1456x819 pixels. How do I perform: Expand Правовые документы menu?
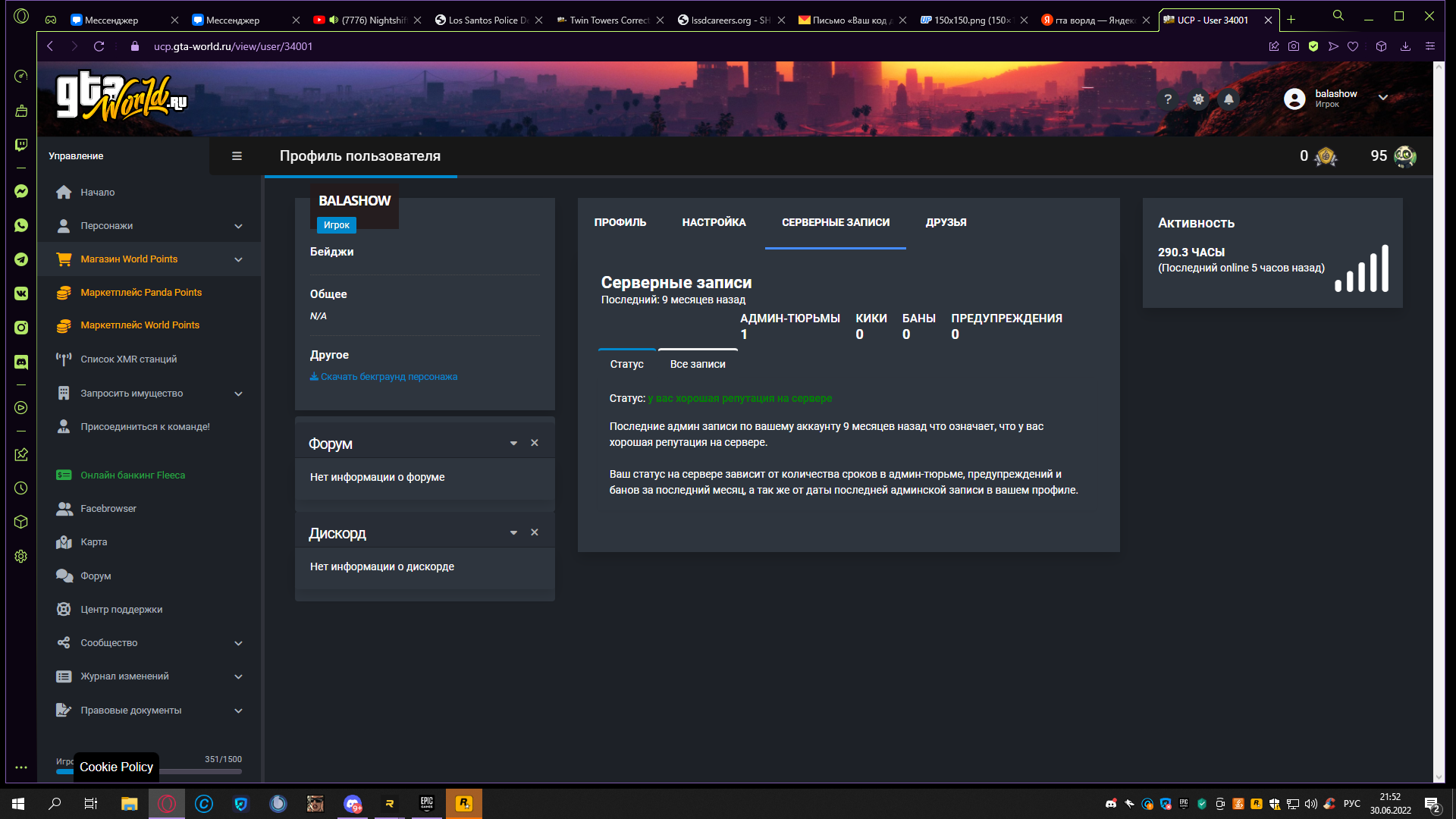149,711
